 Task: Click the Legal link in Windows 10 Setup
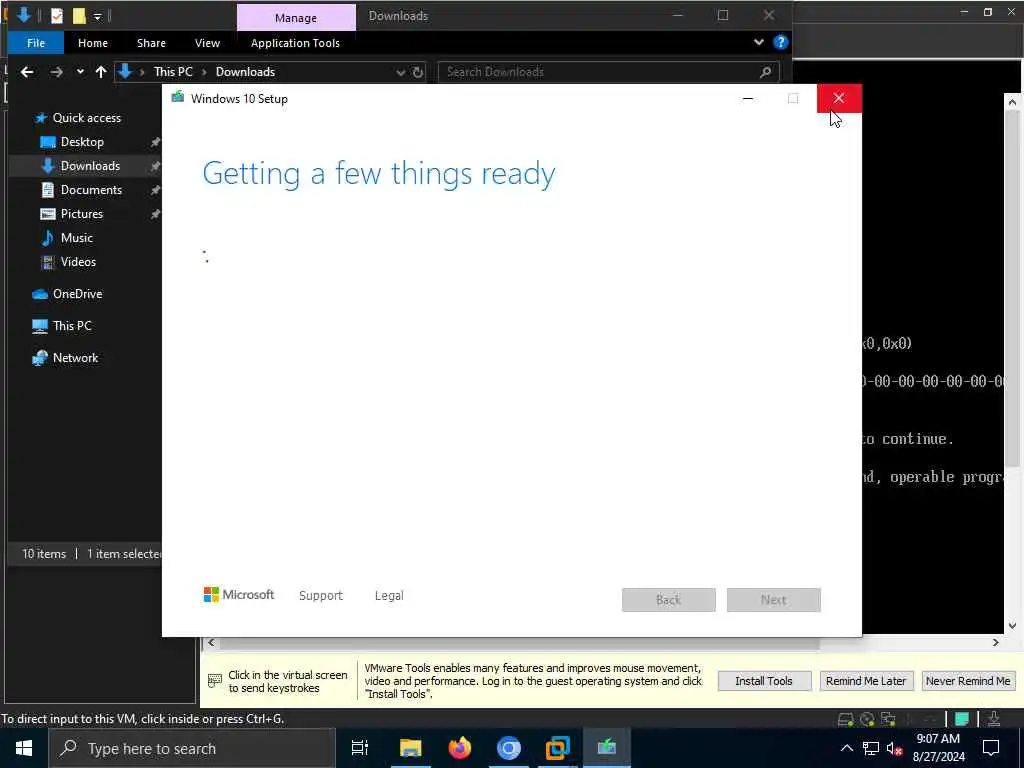(389, 596)
